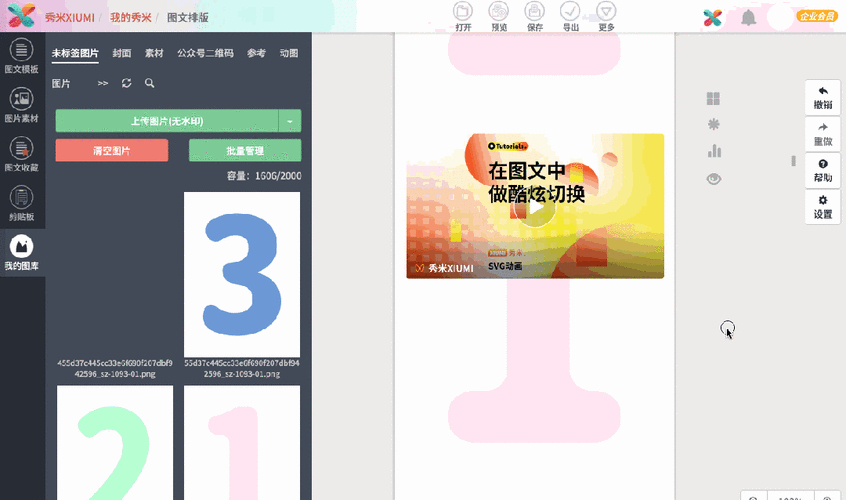
Task: Click the refresh icon beside 图片
Action: (x=126, y=84)
